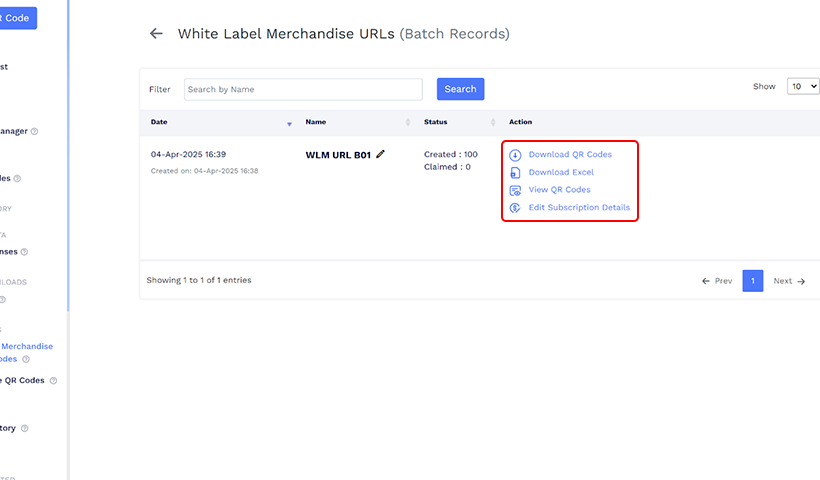
Task: Click the back arrow beside page title
Action: click(156, 34)
